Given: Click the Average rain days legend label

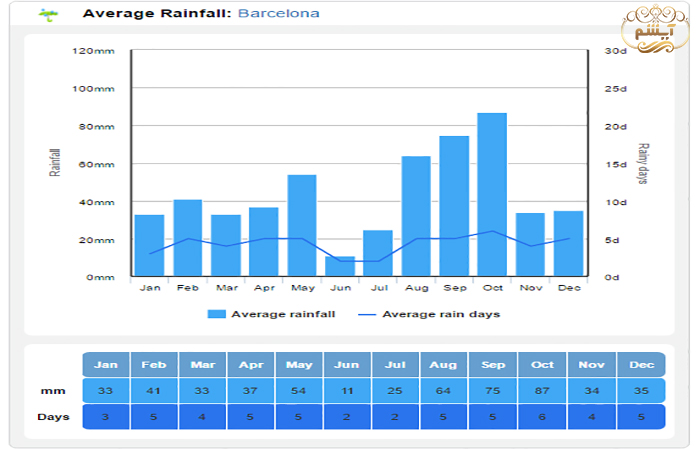Looking at the screenshot, I should 441,314.
